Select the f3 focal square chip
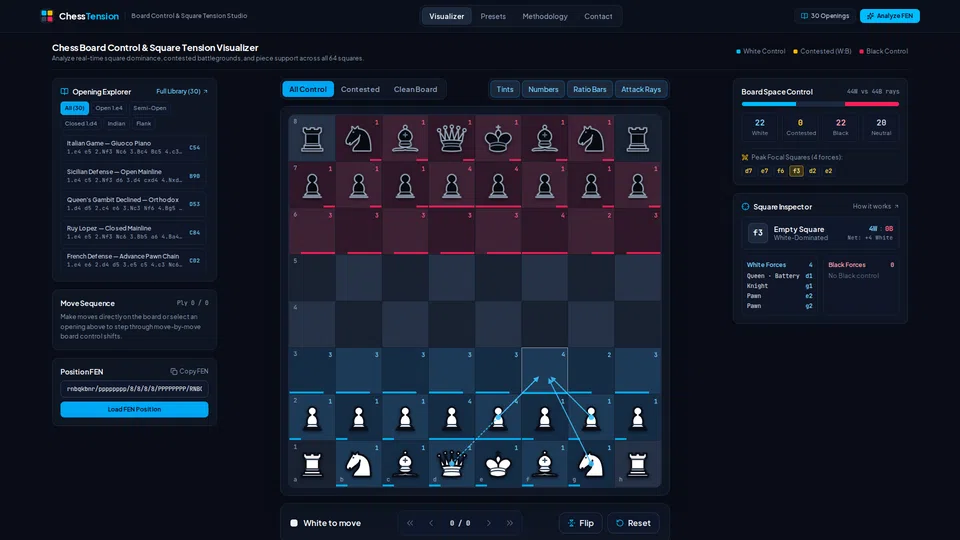 796,171
